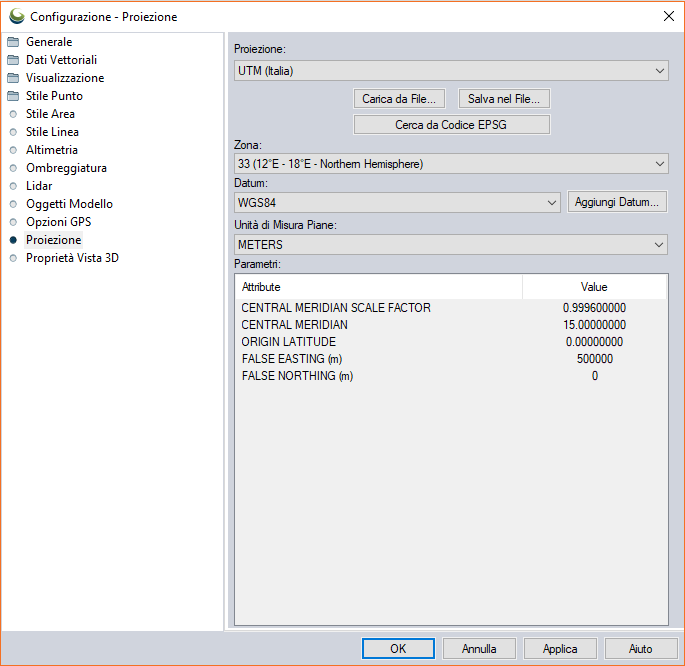The width and height of the screenshot is (685, 666).
Task: Click the Carica da File button
Action: [398, 99]
